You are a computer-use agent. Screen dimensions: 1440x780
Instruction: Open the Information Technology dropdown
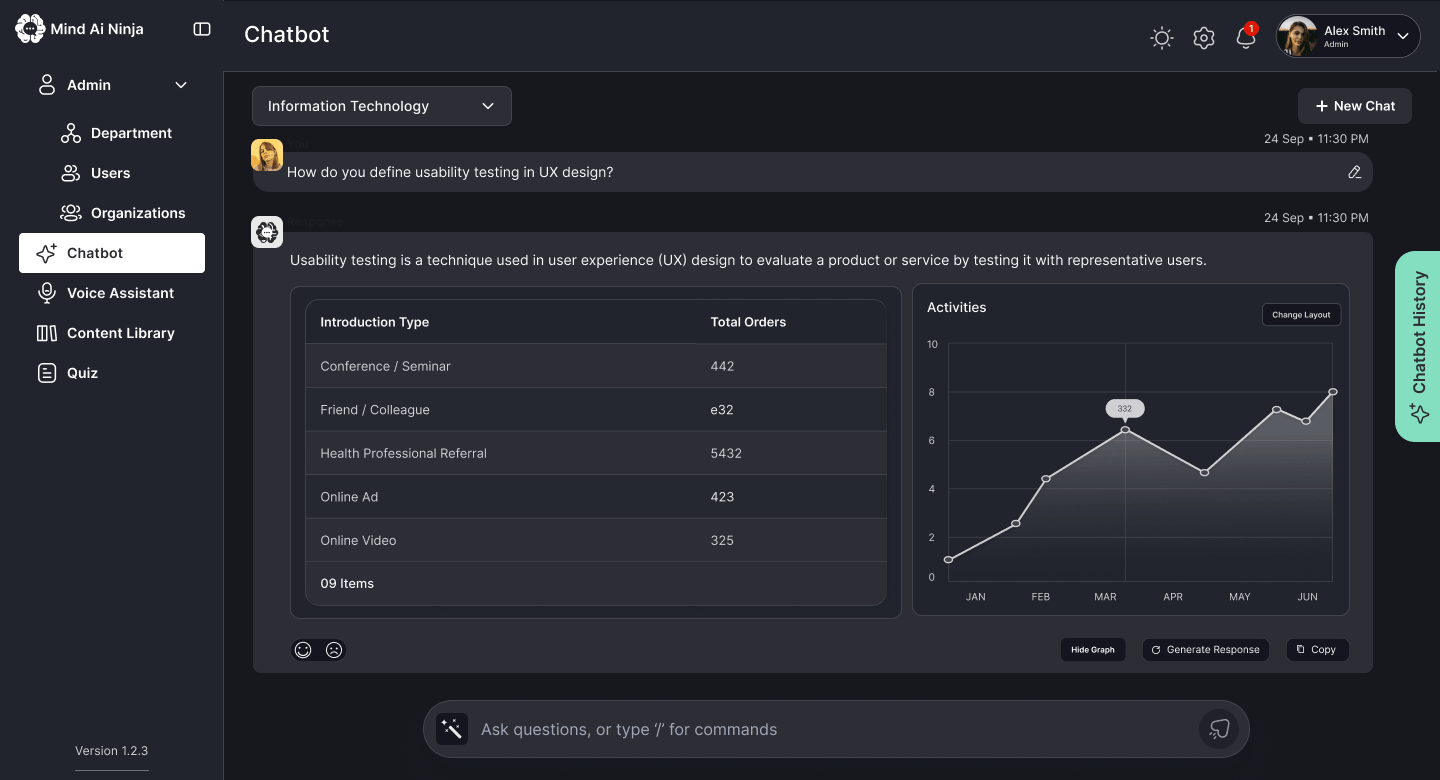tap(382, 106)
